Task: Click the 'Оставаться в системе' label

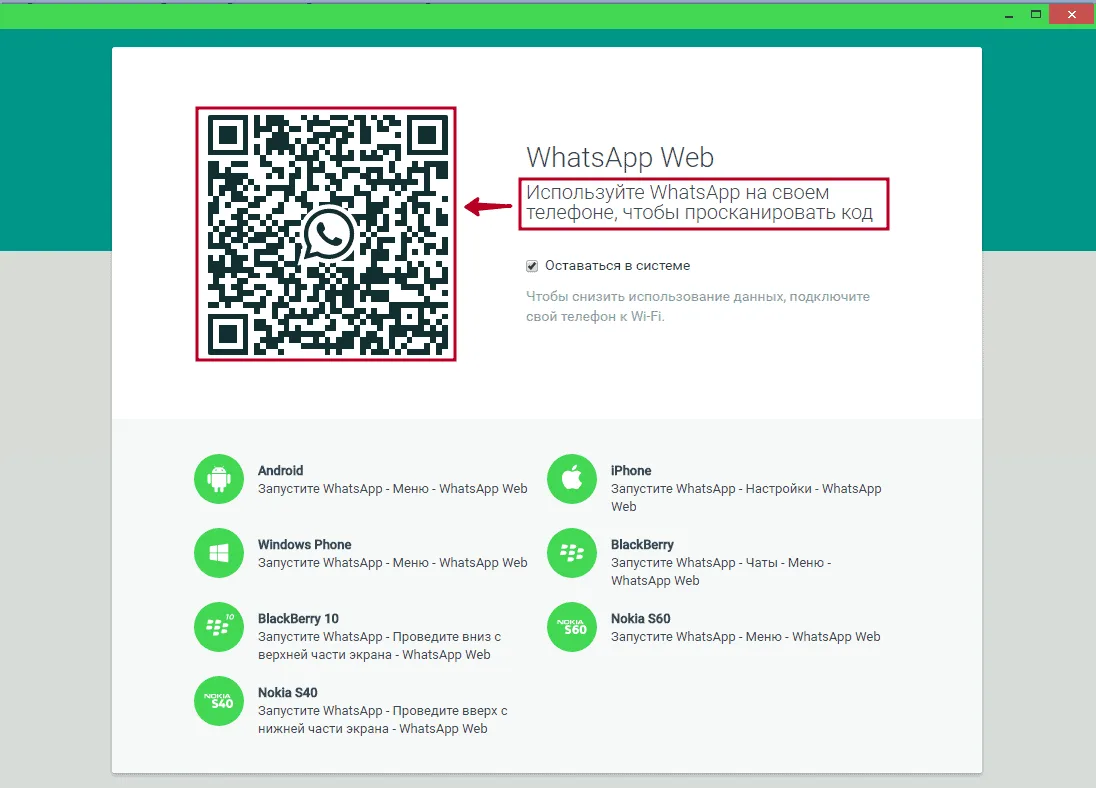Action: tap(617, 266)
